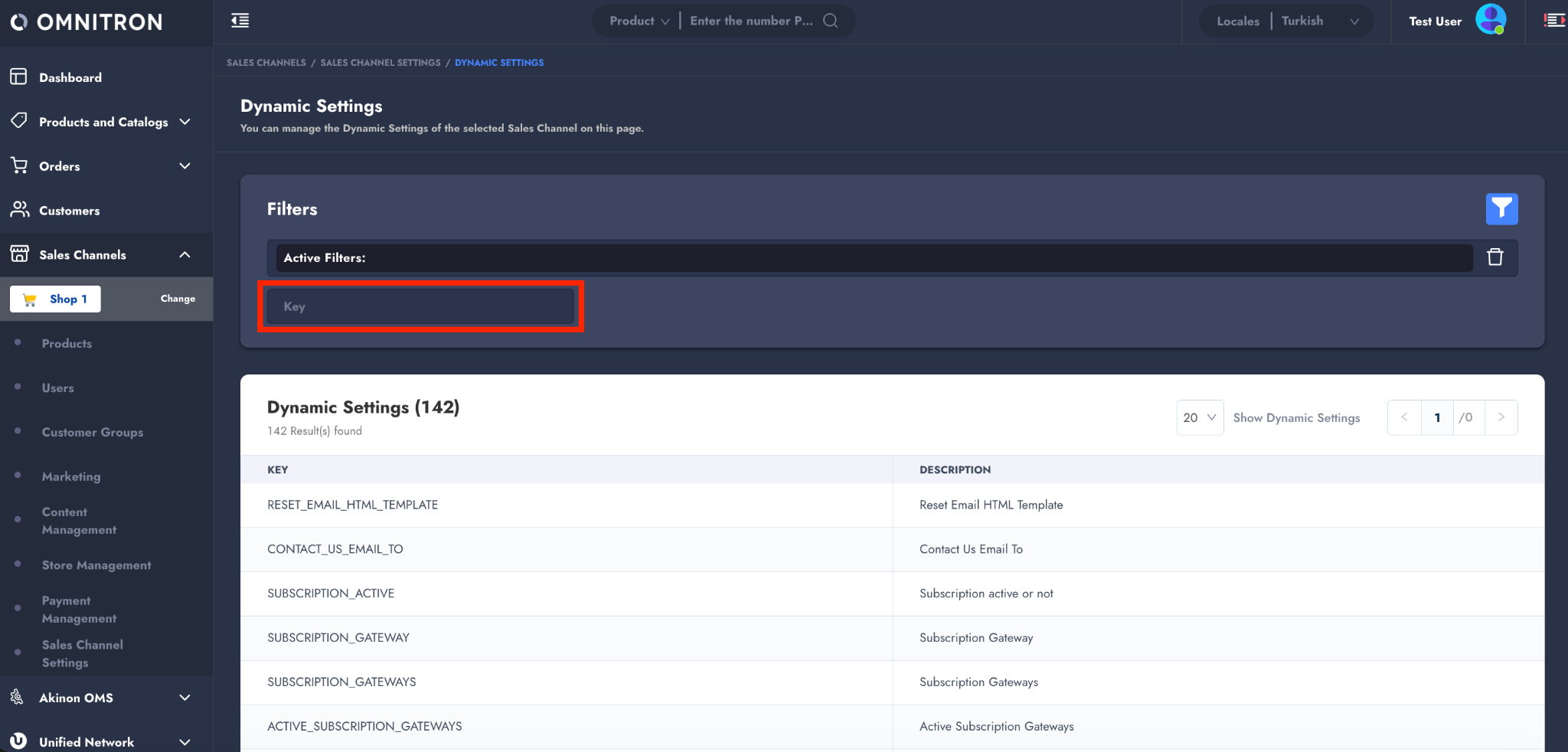Expand the Orders menu chevron
This screenshot has height=752, width=1568.
tap(185, 166)
